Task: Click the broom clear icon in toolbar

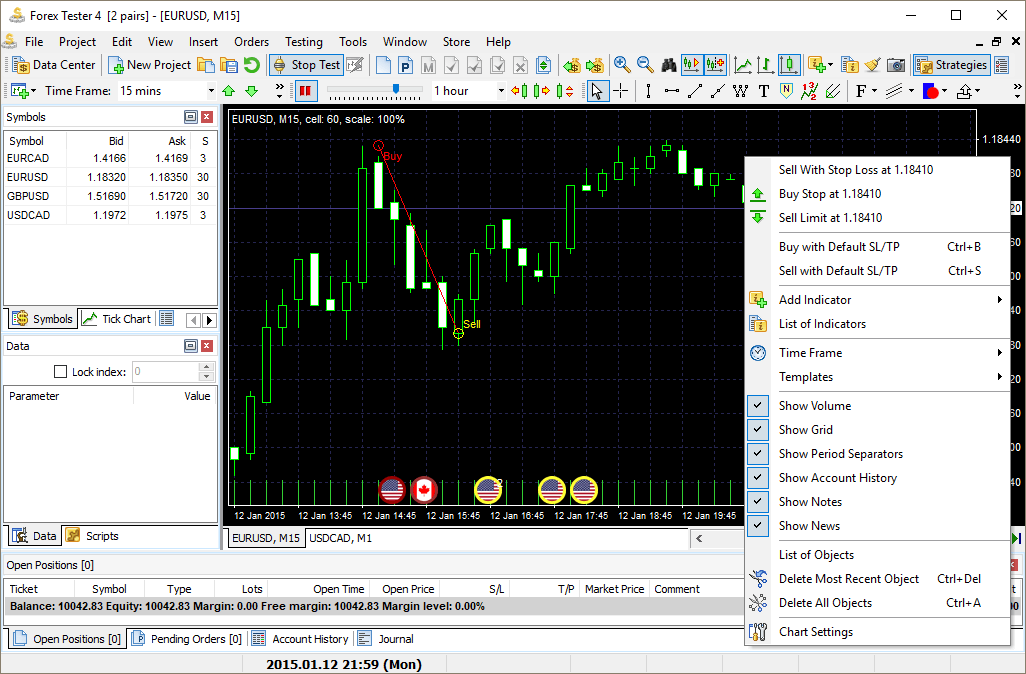Action: (872, 65)
